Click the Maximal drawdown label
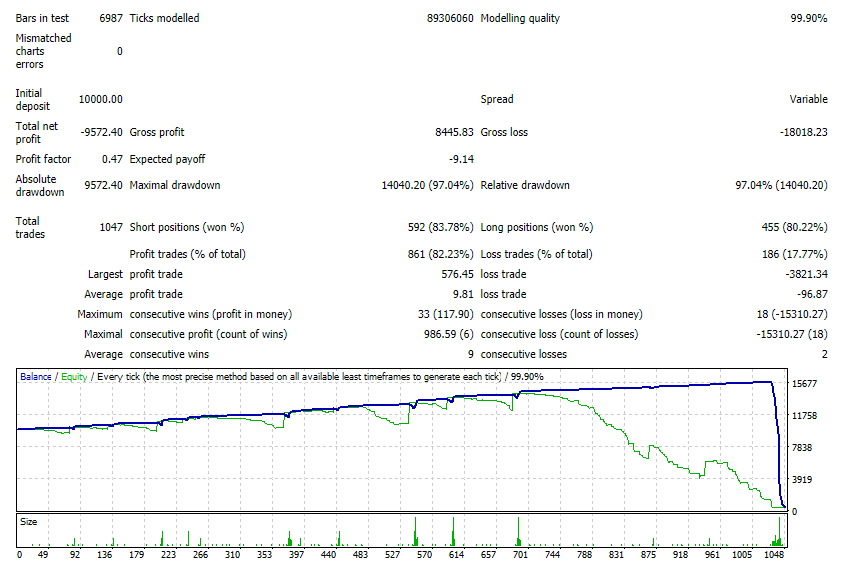This screenshot has height=562, width=844. 175,185
